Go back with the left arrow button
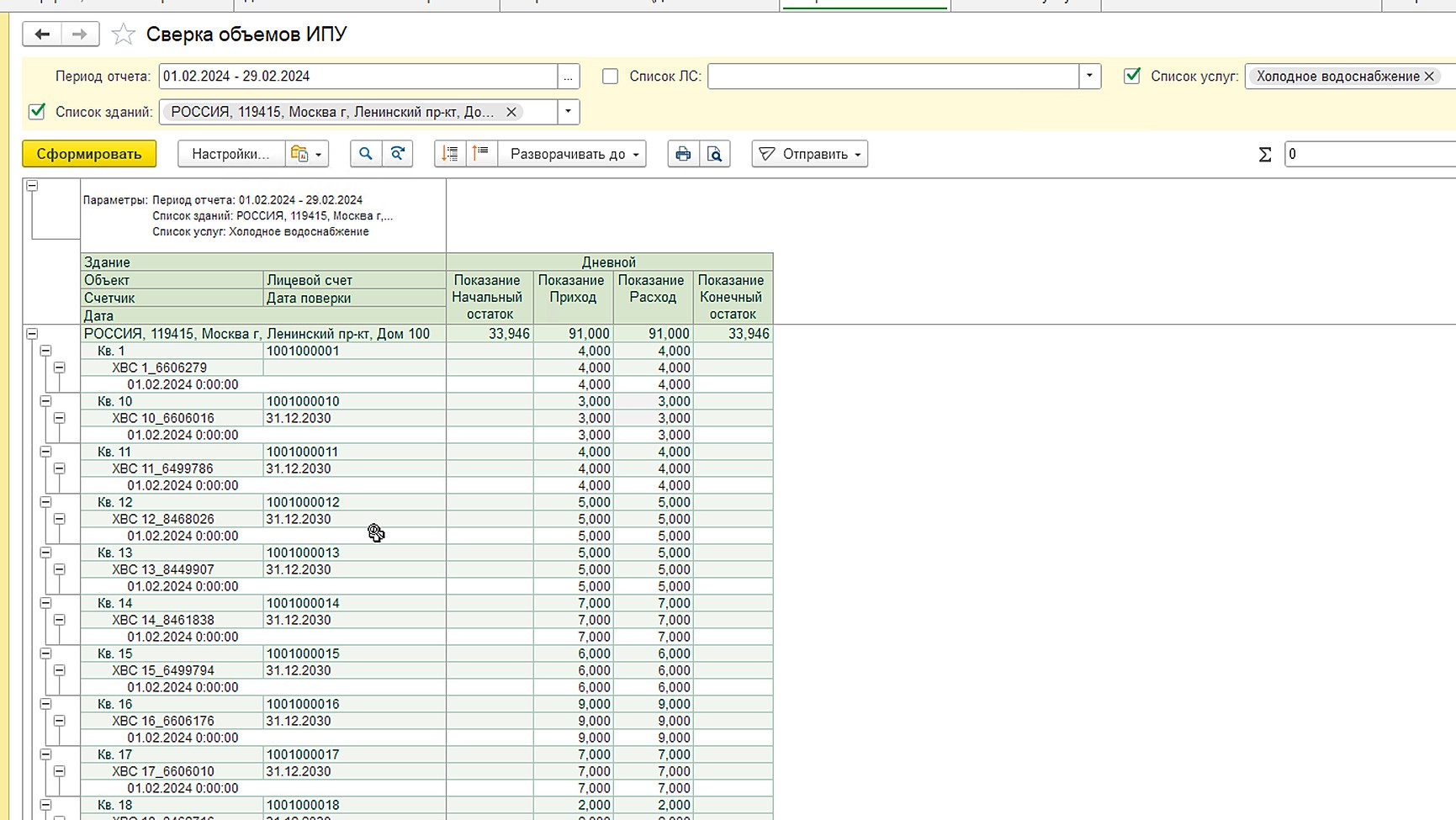Viewport: 1456px width, 820px height. [42, 34]
